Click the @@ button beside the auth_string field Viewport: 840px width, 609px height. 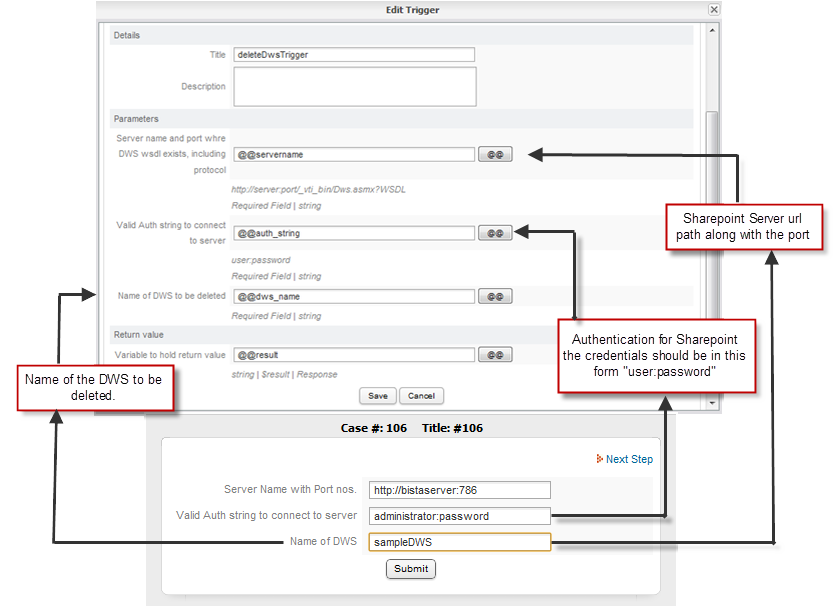[x=495, y=233]
